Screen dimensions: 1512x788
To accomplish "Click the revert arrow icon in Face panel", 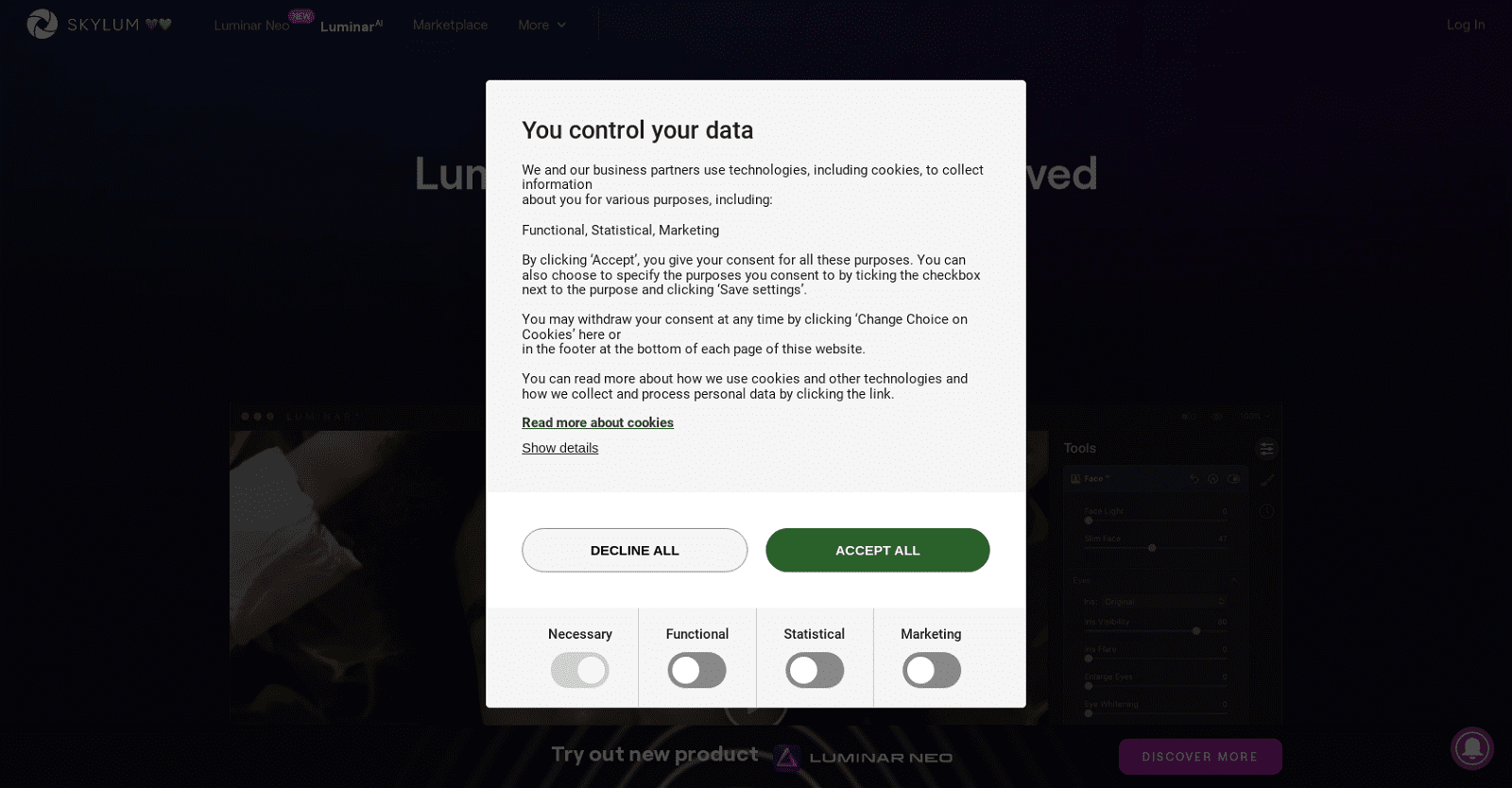I will pos(1194,479).
